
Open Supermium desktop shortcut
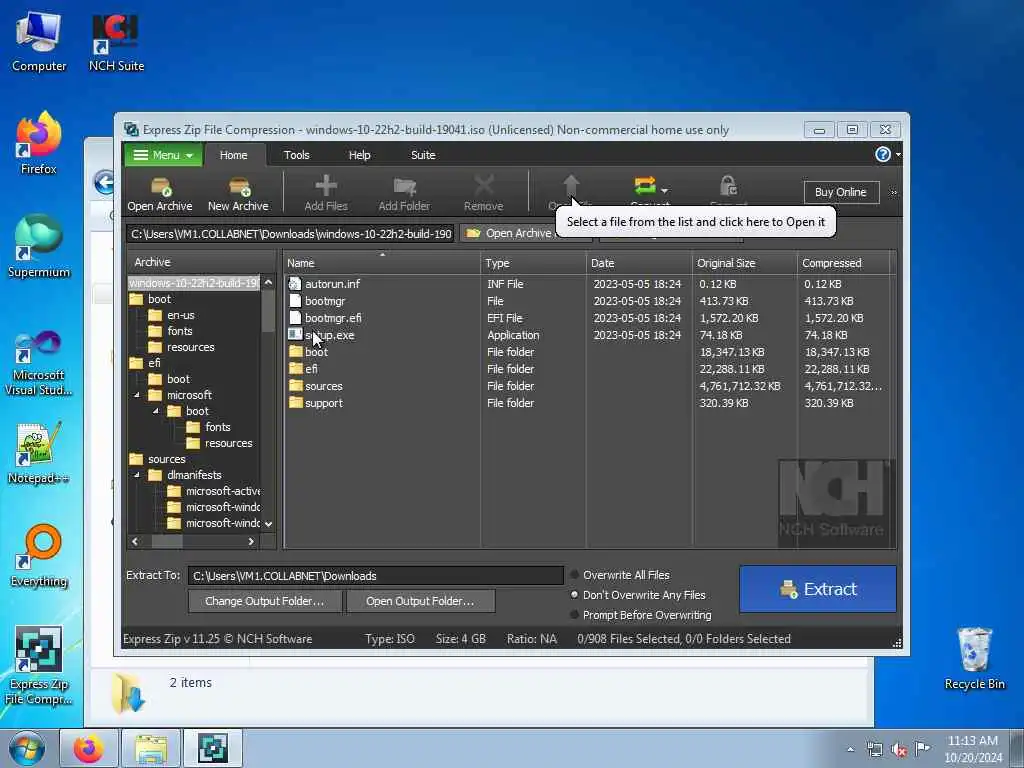point(39,246)
